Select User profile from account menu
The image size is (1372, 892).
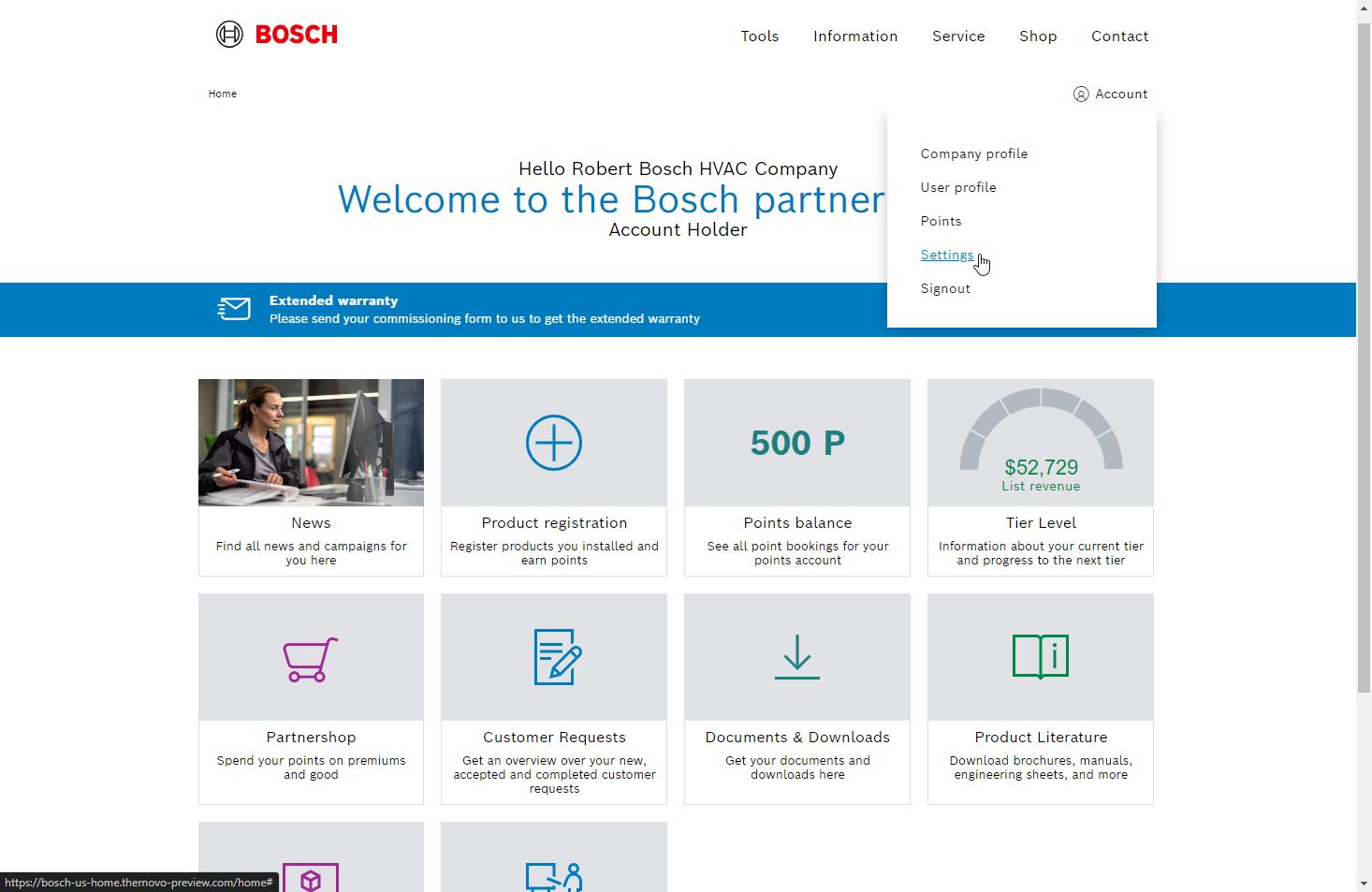pos(958,187)
